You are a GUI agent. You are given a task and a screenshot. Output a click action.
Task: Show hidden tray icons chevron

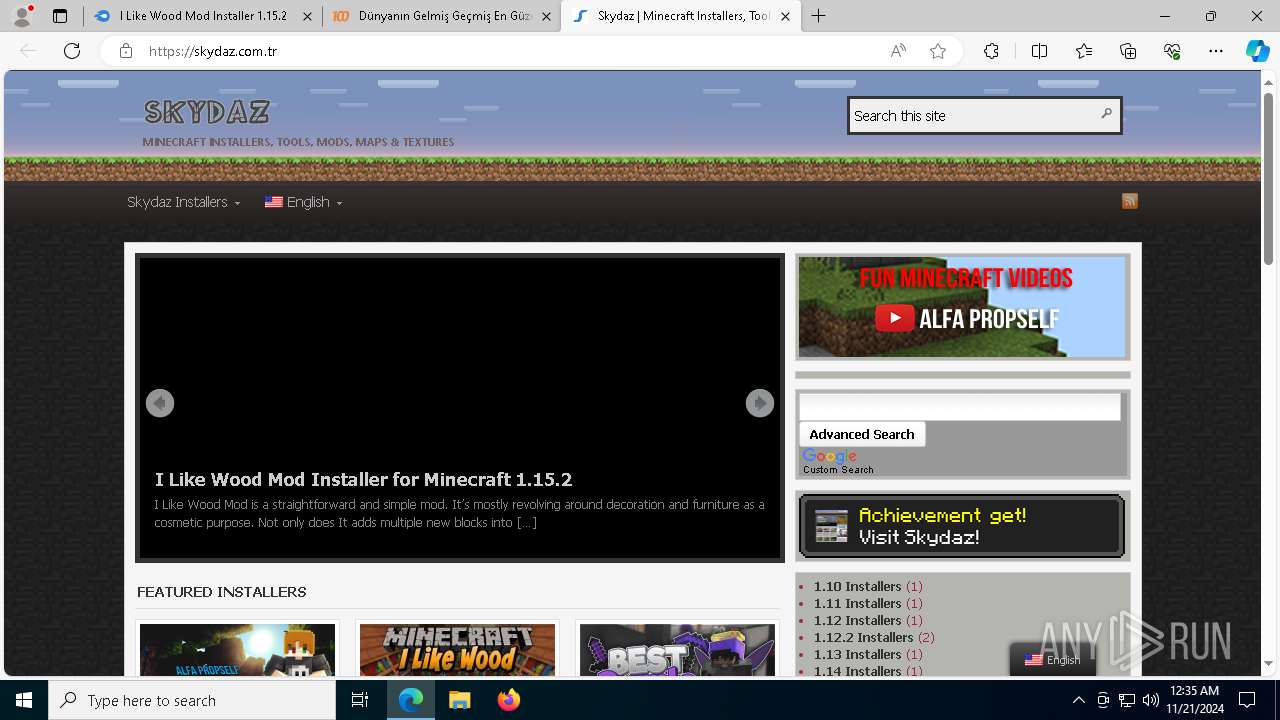[x=1078, y=700]
